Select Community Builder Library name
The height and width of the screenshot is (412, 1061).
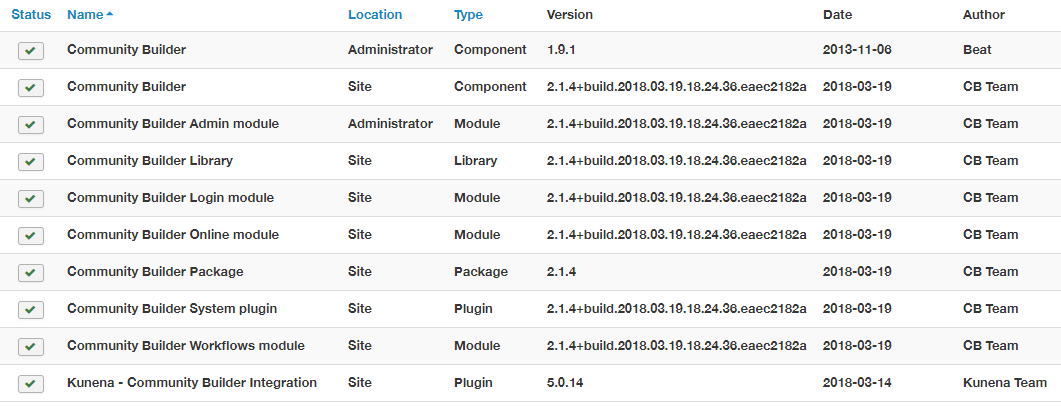tap(150, 161)
